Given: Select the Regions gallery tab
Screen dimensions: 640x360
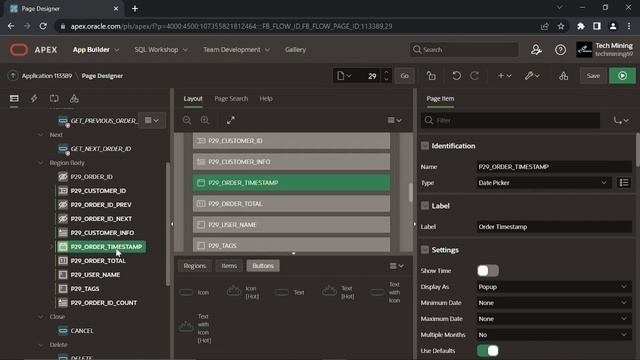Looking at the screenshot, I should pos(195,266).
